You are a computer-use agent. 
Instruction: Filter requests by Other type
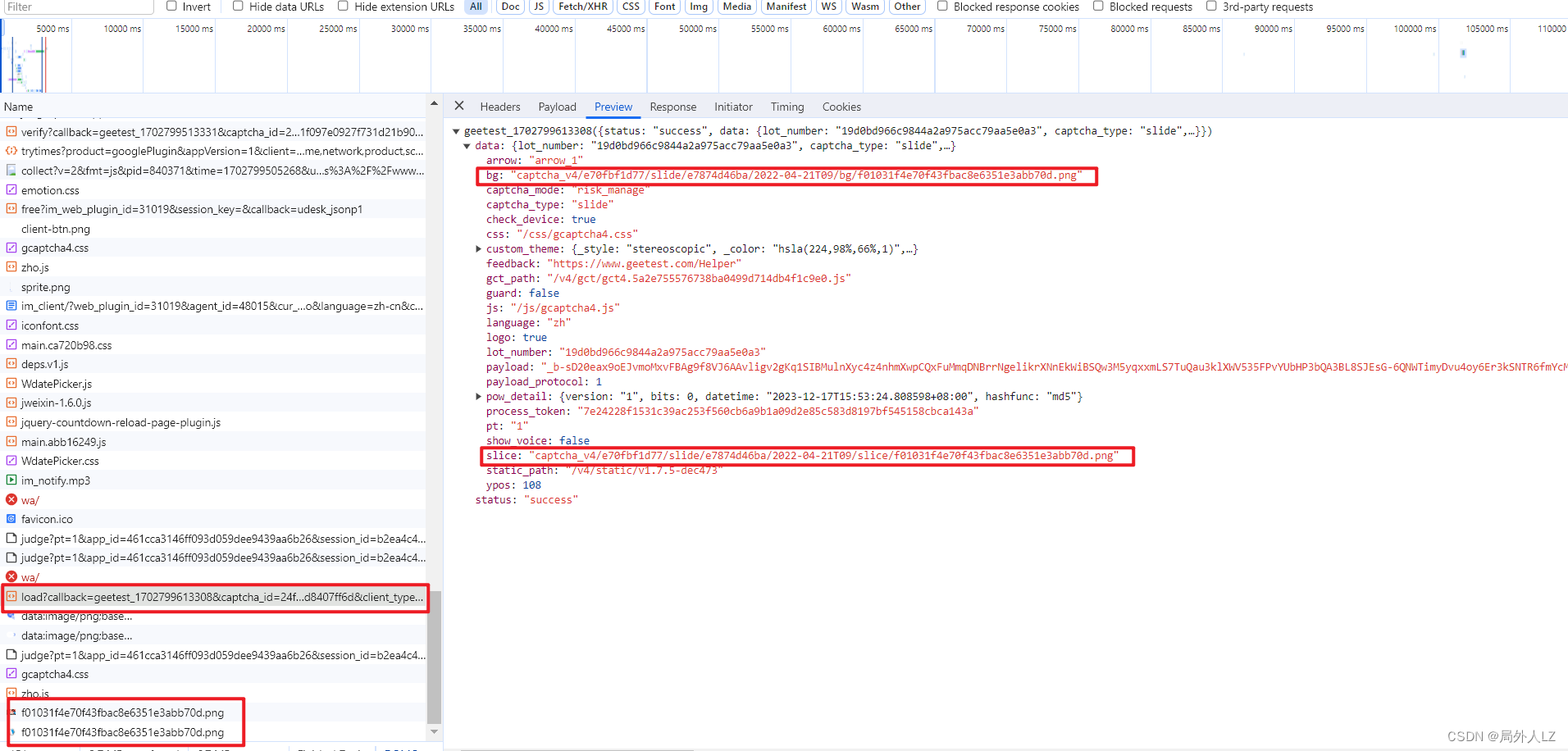[x=907, y=7]
